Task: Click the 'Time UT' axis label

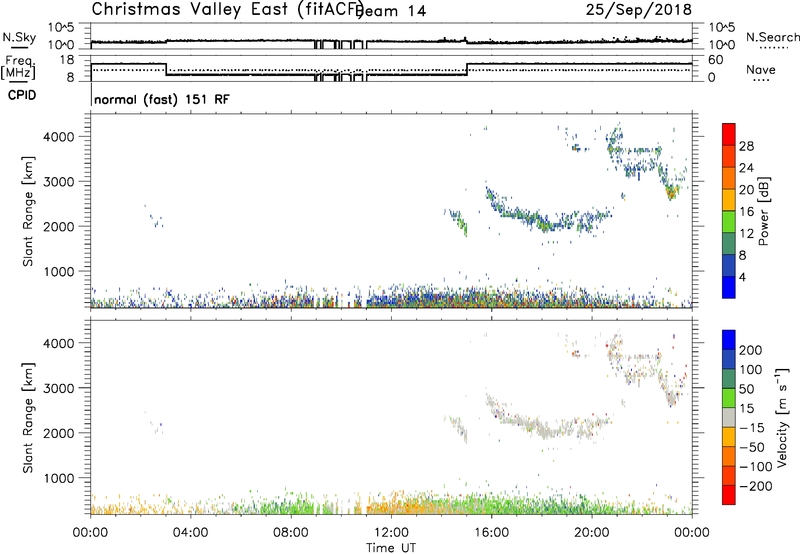Action: (391, 548)
